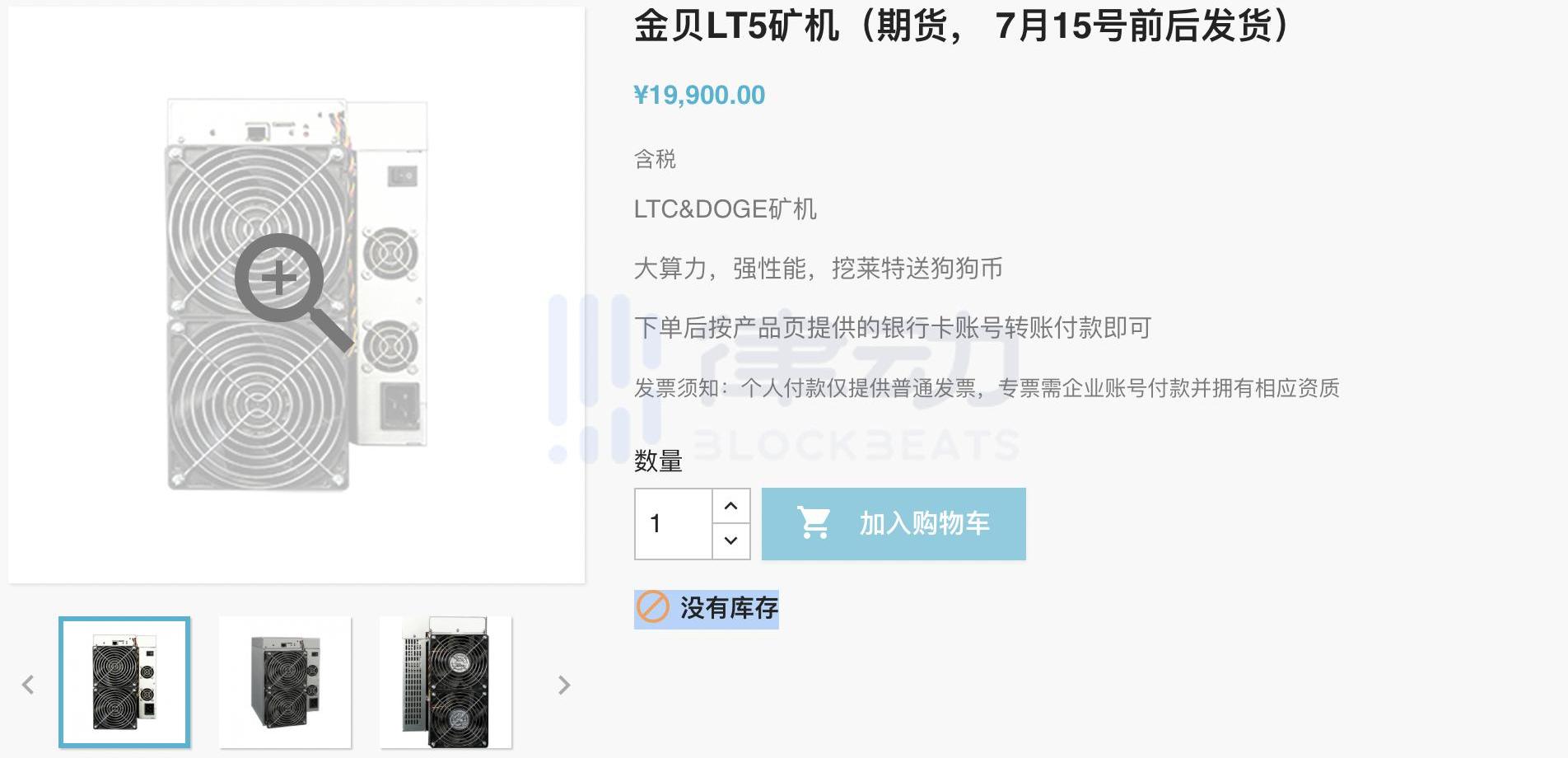Decrease quantity with the down arrow
Screen dimensions: 1568x758
tap(730, 541)
